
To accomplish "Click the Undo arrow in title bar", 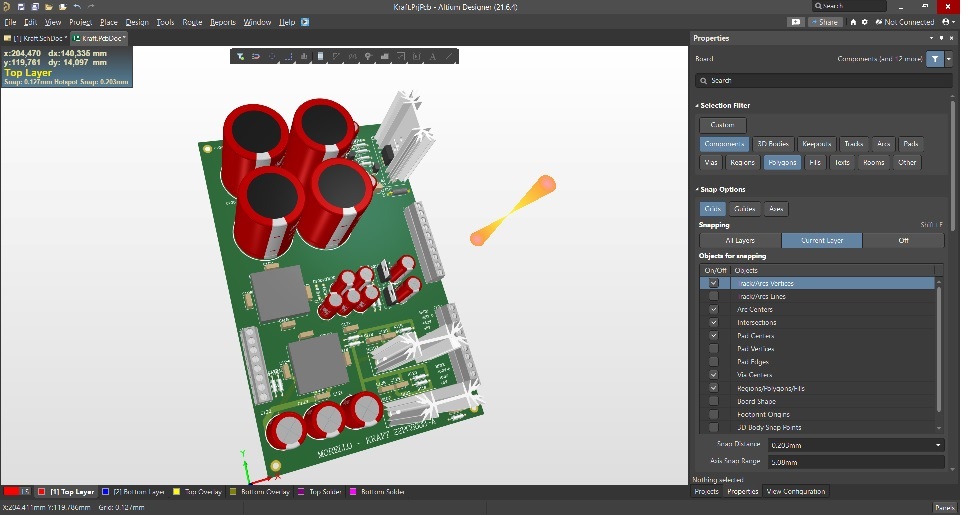I will [x=77, y=7].
